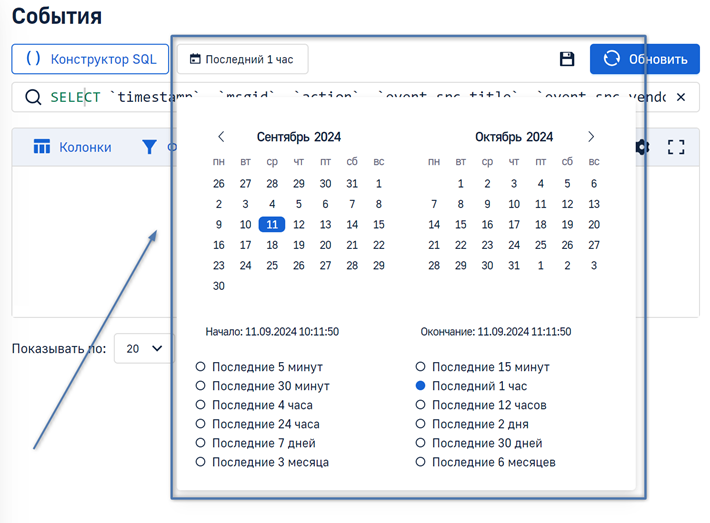Open the 'Колонки' columns selector
Screen dimensions: 710x523
[72, 147]
